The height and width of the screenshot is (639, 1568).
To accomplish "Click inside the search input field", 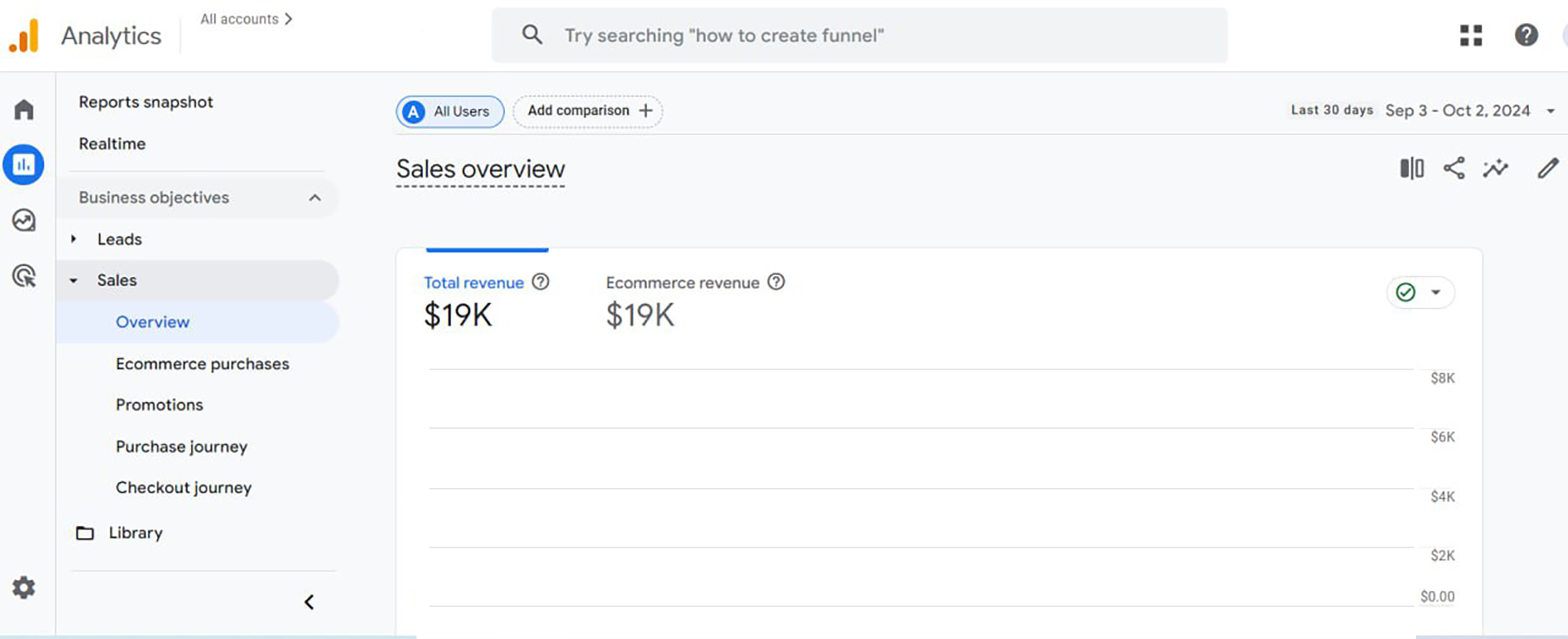I will click(x=859, y=35).
